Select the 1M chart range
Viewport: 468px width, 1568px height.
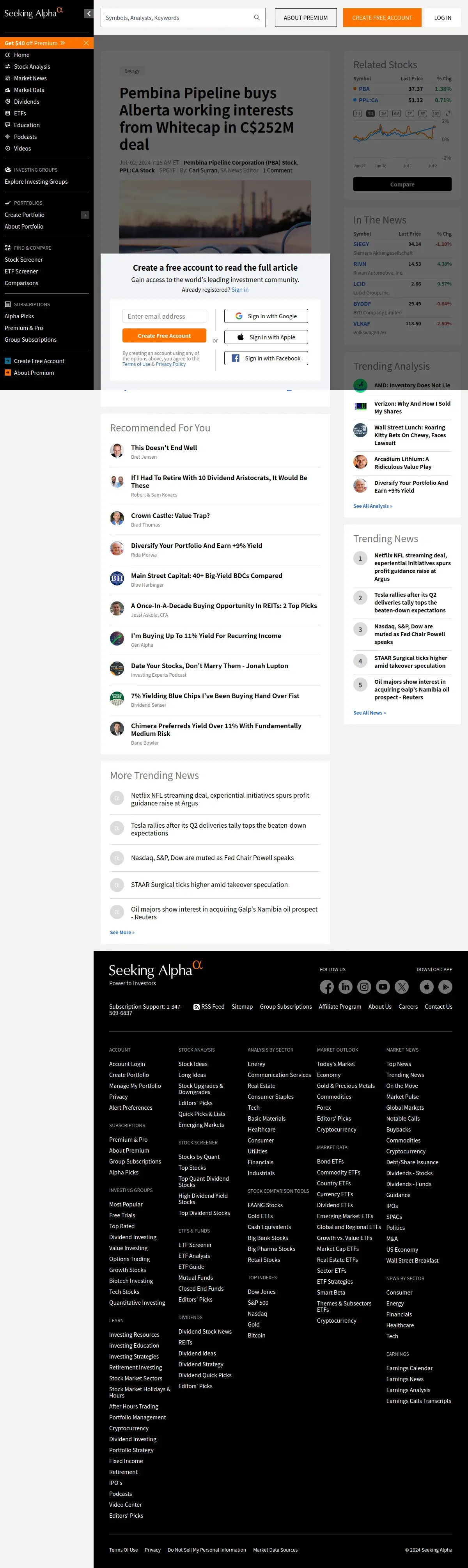(x=383, y=113)
